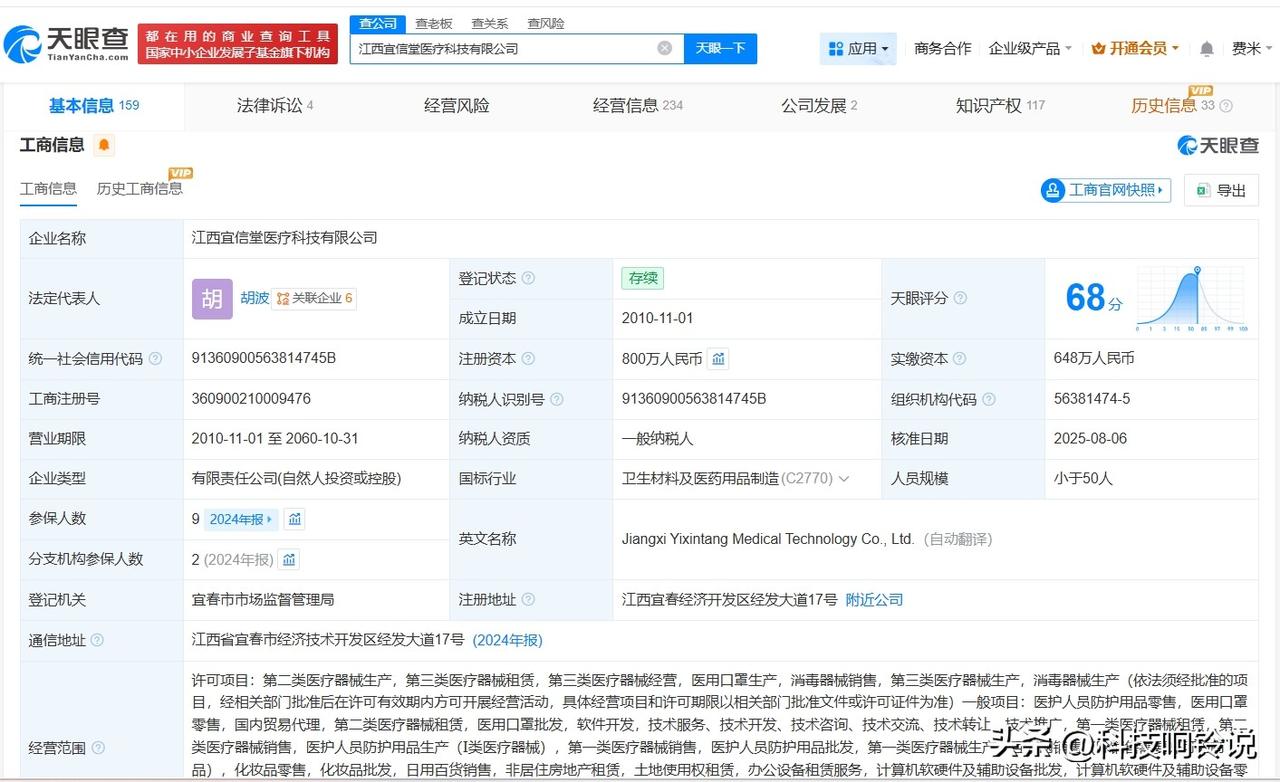The width and height of the screenshot is (1280, 782).
Task: Click the 胡 avatar of the legal representative
Action: tap(212, 298)
